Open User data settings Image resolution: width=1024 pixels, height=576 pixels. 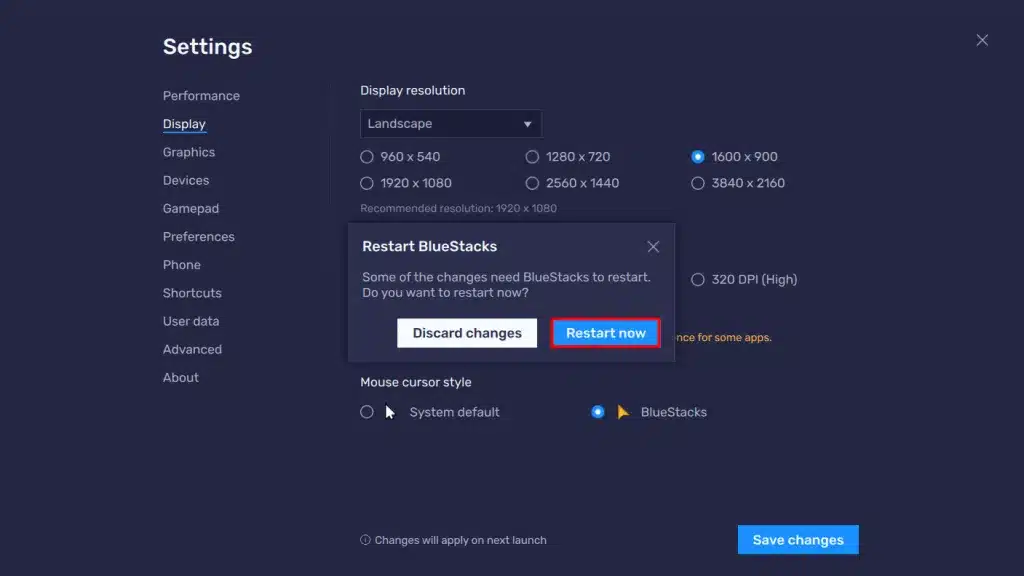point(191,321)
